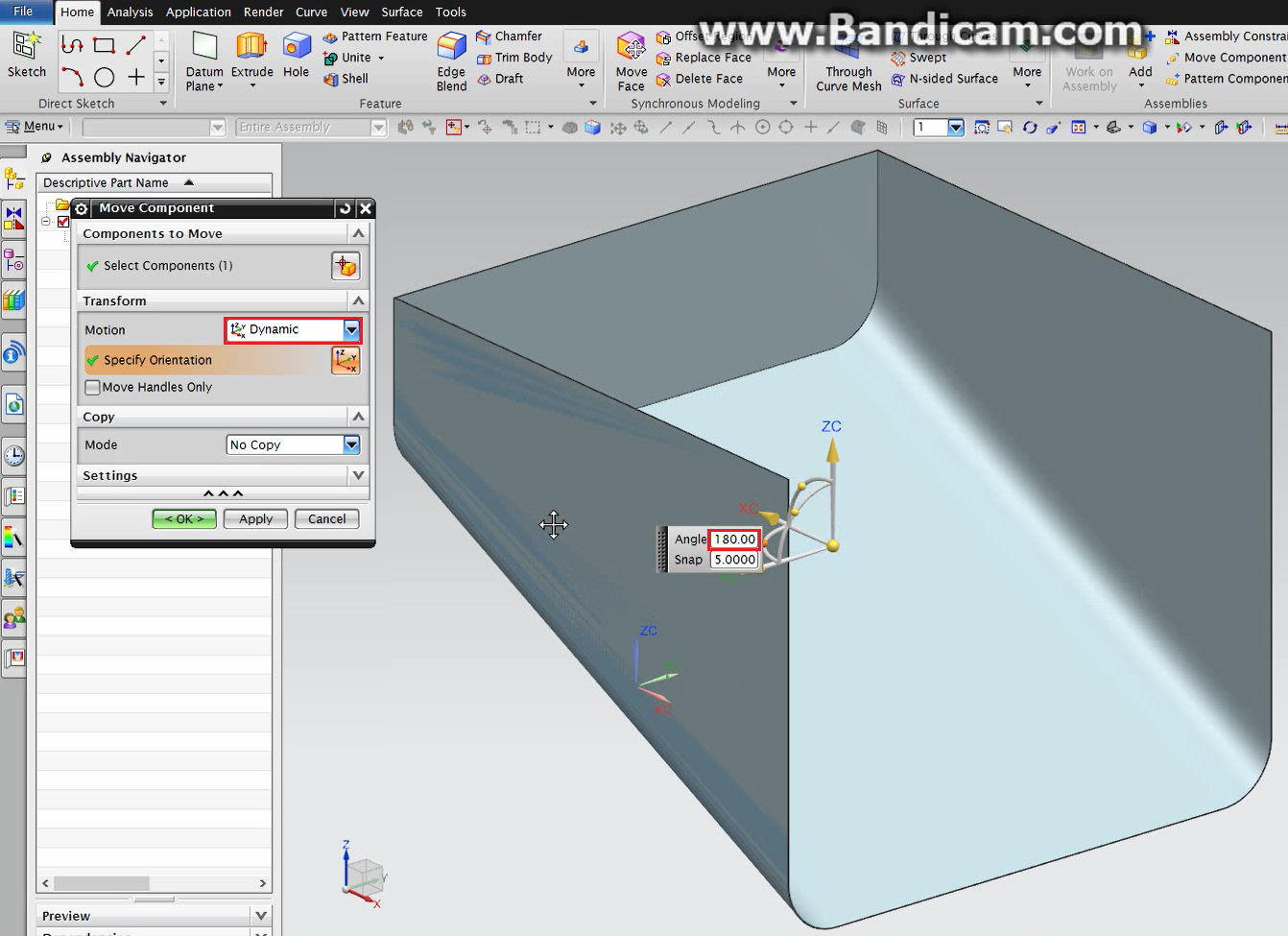Choose Assembly Constraints command

(1227, 36)
